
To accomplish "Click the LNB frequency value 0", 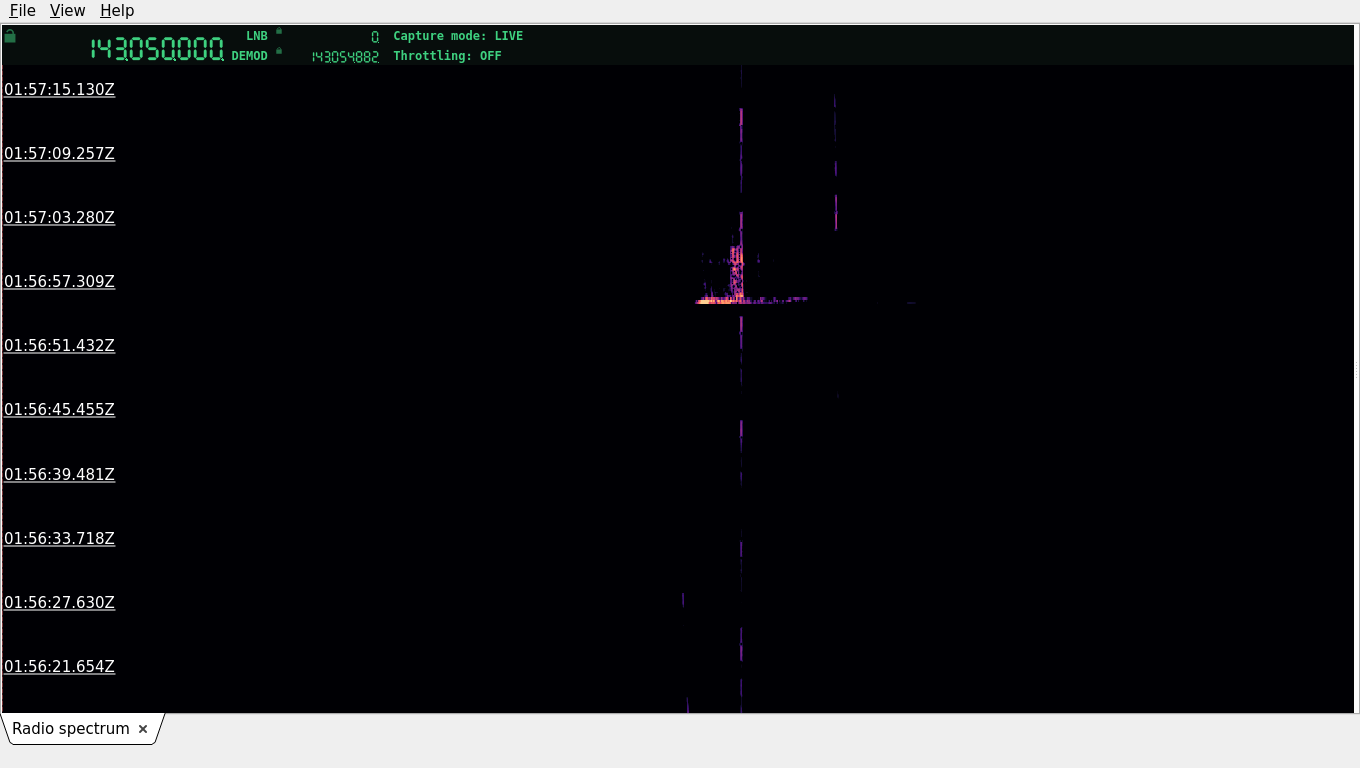I will [375, 37].
